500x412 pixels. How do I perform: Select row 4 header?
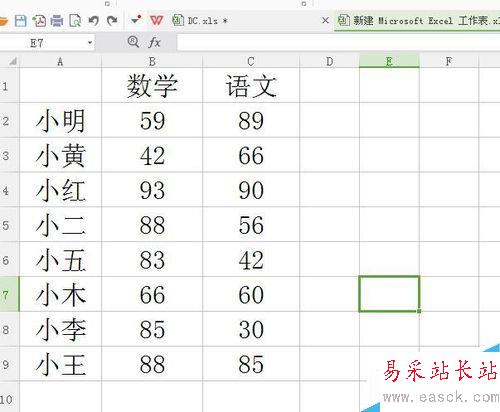tap(10, 190)
